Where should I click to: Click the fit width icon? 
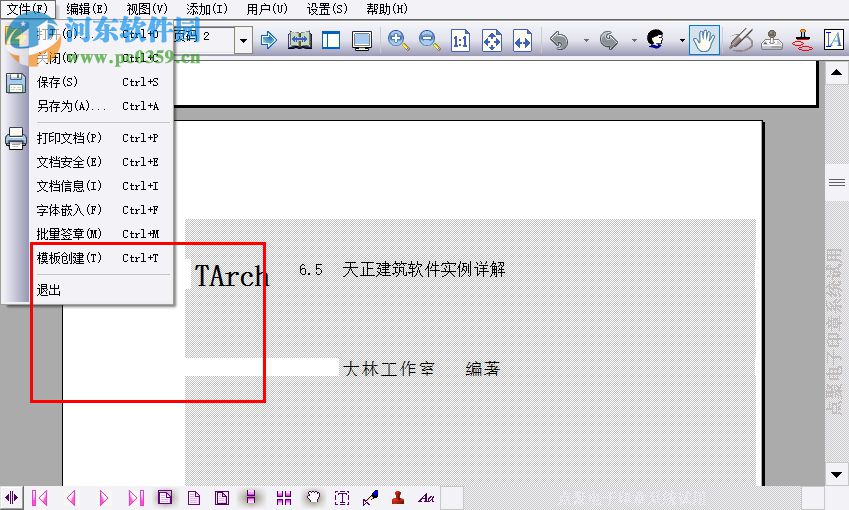[523, 41]
